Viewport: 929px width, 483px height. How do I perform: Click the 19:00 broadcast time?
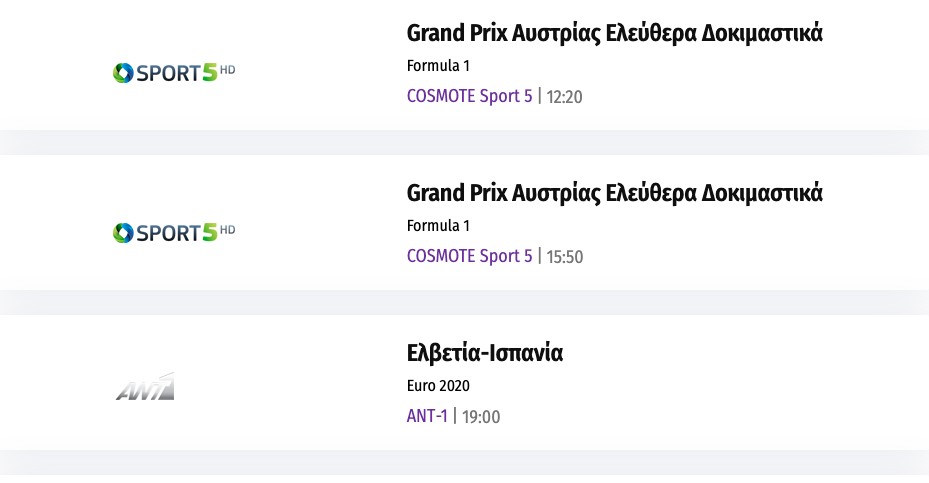482,417
